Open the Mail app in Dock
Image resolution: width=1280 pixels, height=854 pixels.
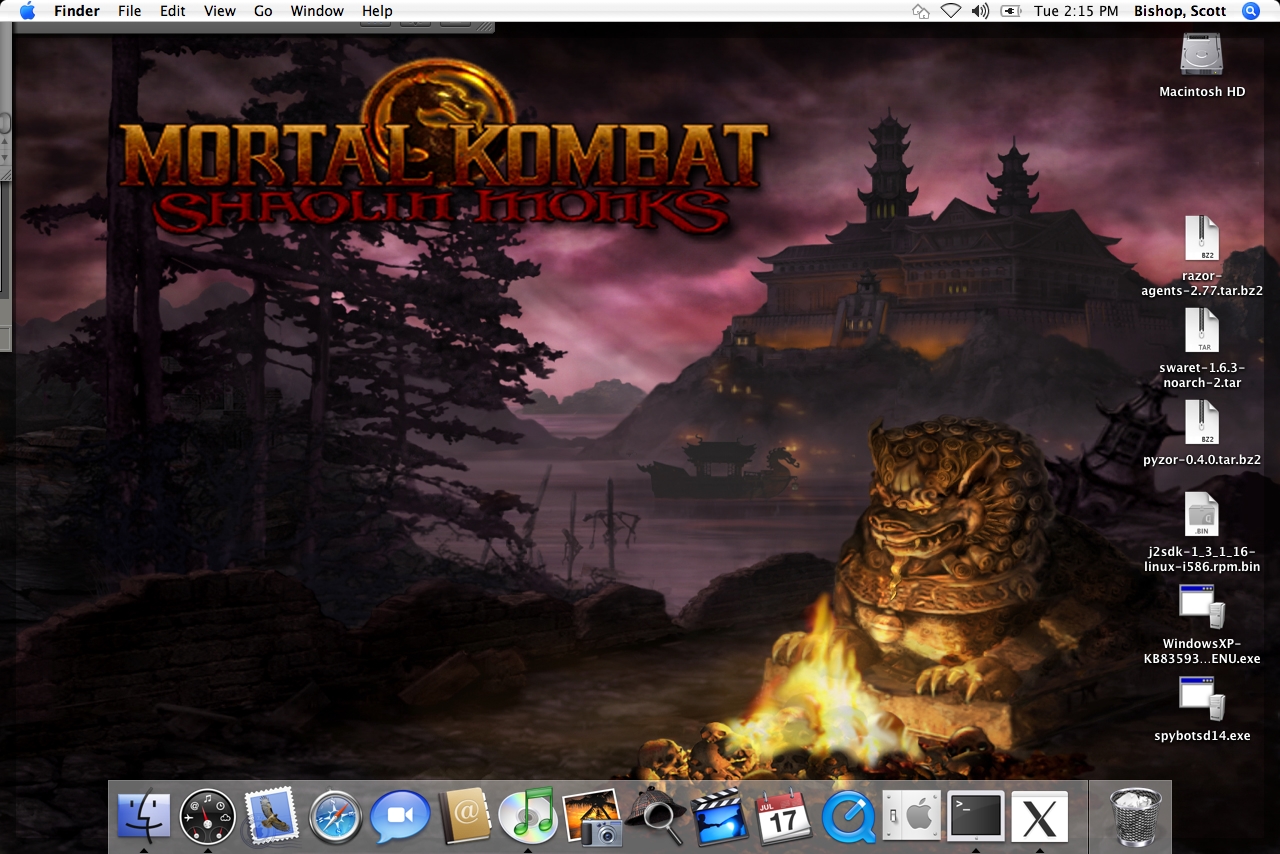click(x=271, y=816)
